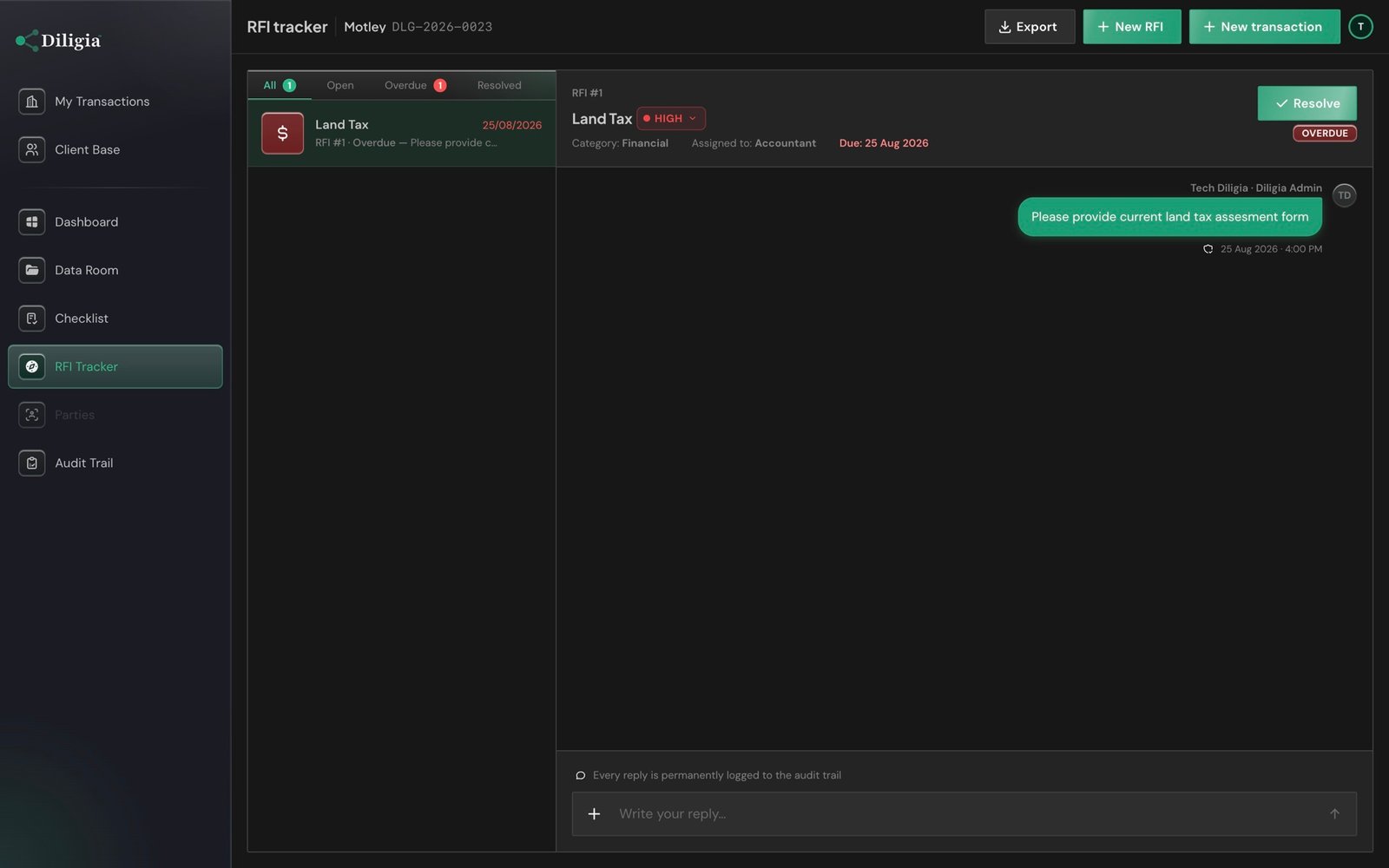Click the Due: 25 Aug 2026 text

point(884,143)
